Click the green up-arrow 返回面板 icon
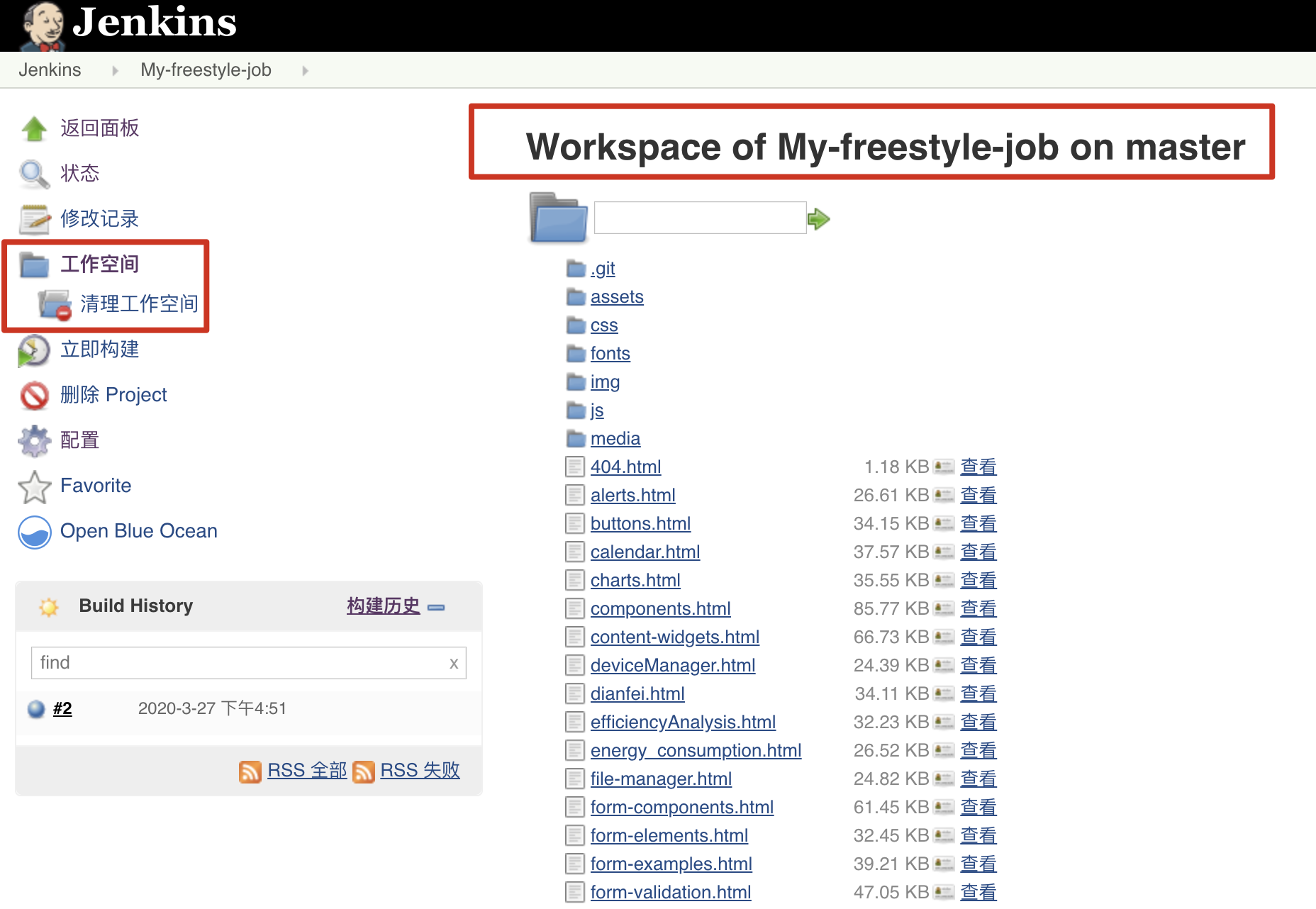The image size is (1316, 909). pos(34,128)
